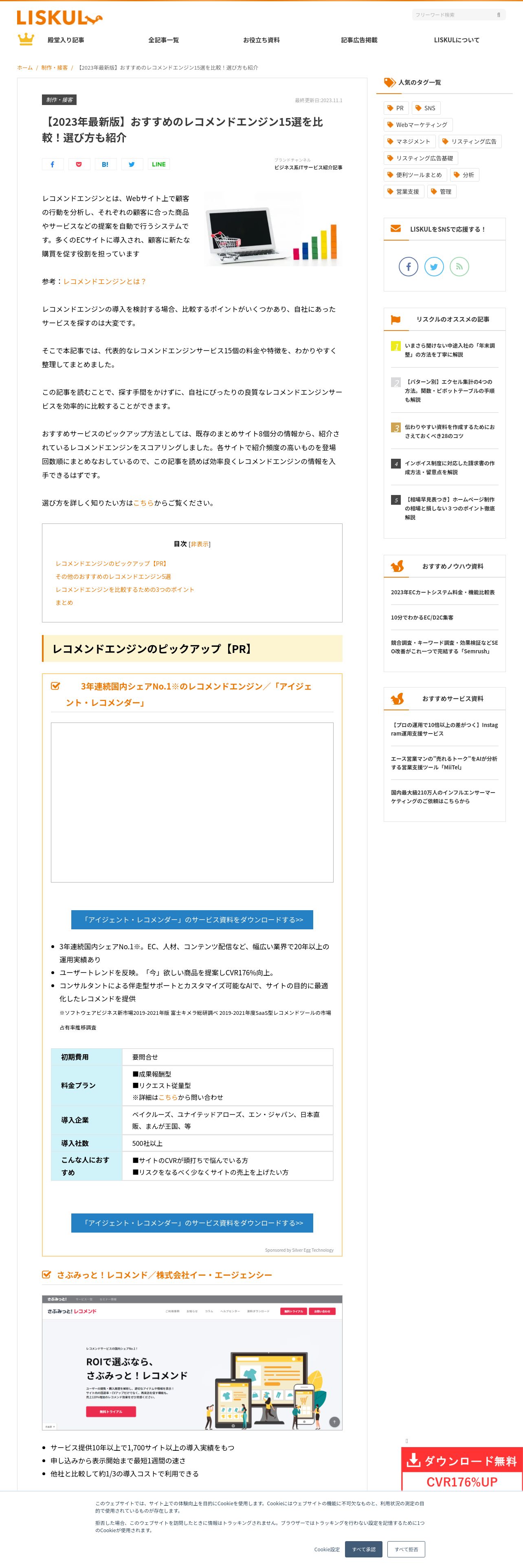Image resolution: width=523 pixels, height=1568 pixels.
Task: Go to 制作・接客 breadcrumb
Action: pyautogui.click(x=54, y=68)
